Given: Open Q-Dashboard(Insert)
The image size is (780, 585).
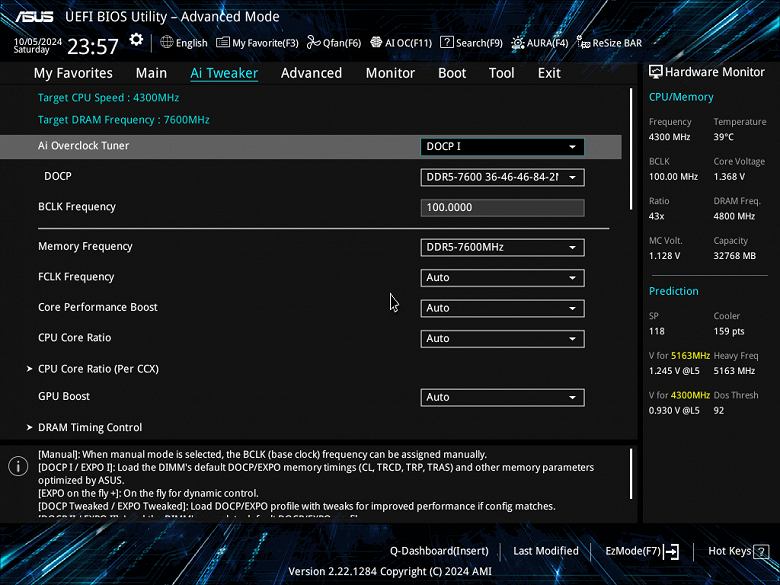Looking at the screenshot, I should pos(439,551).
